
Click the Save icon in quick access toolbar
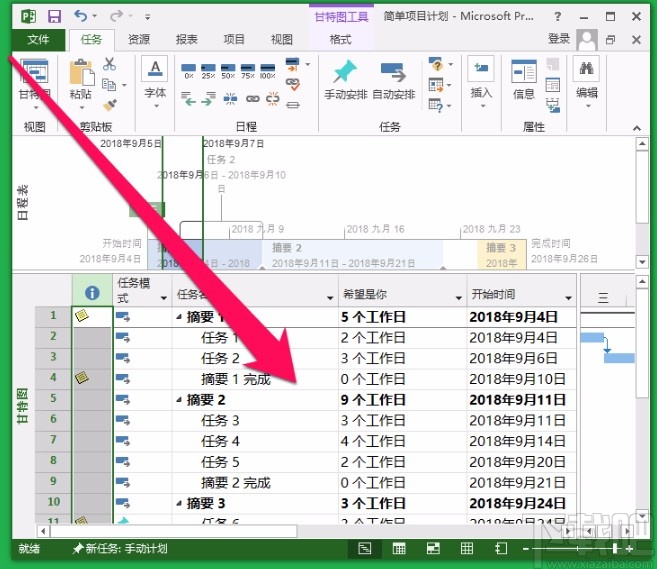[54, 17]
